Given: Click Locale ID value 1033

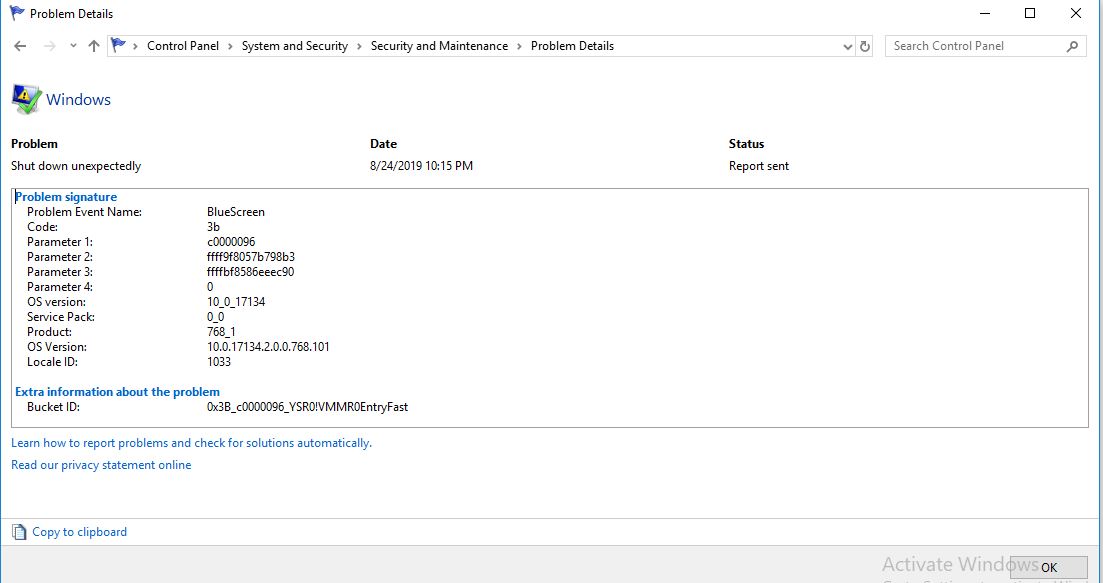Looking at the screenshot, I should (x=219, y=361).
